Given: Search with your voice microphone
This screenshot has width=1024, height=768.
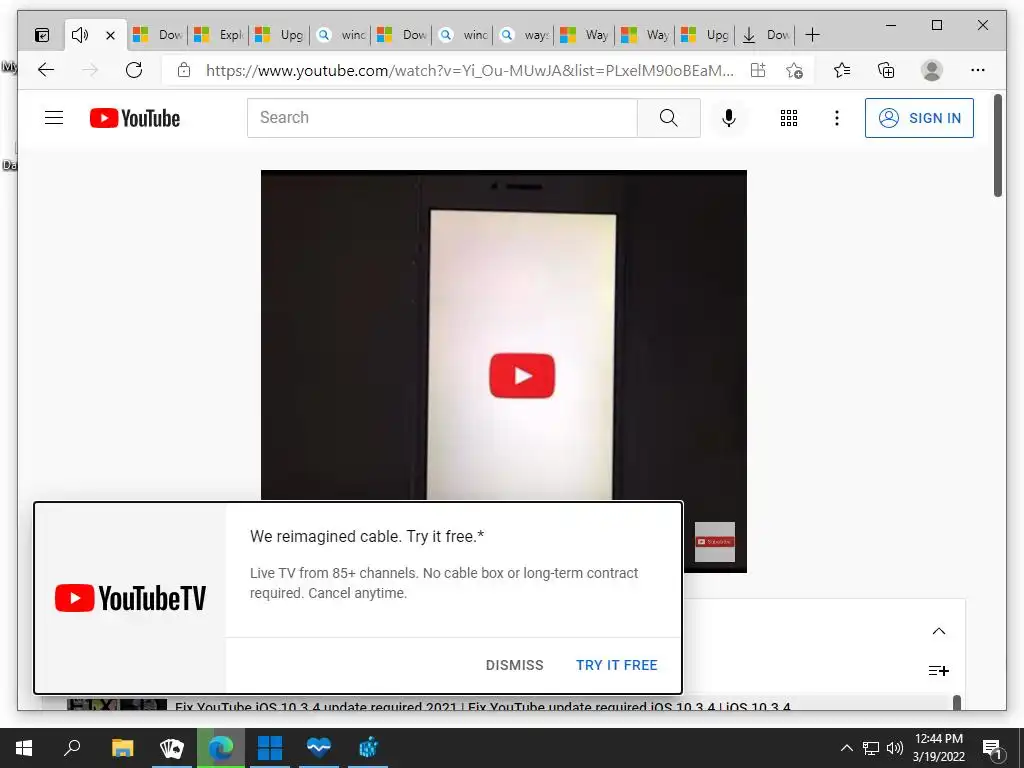Looking at the screenshot, I should pyautogui.click(x=729, y=118).
